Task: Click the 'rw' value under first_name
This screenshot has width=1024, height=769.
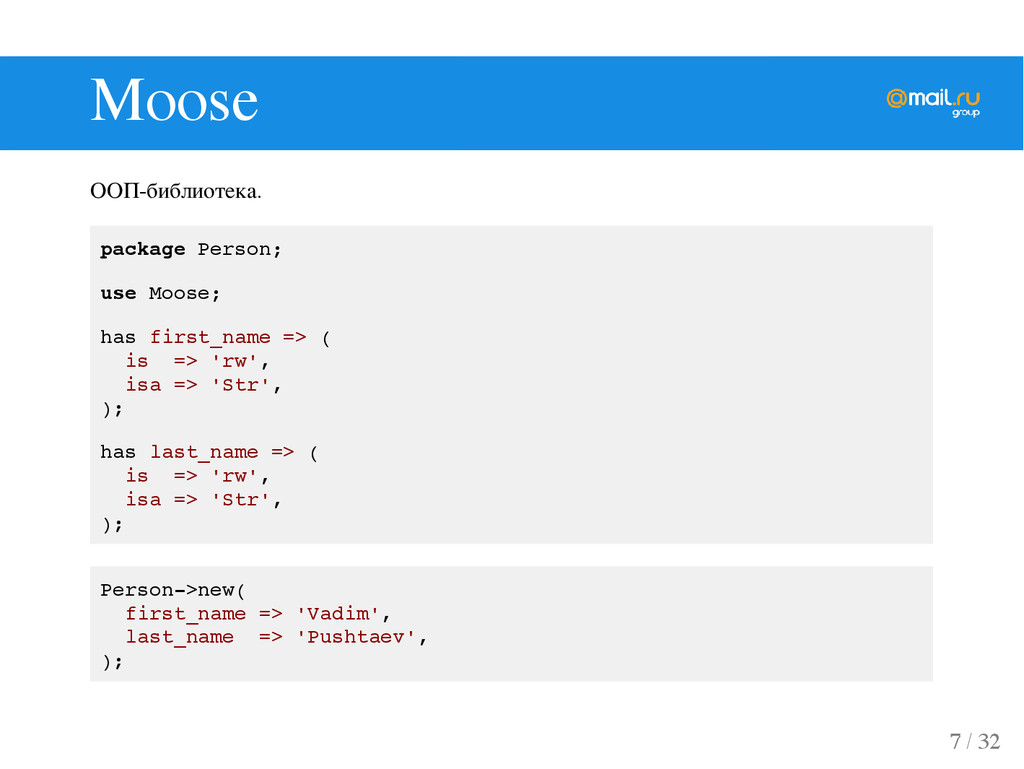Action: [x=234, y=361]
